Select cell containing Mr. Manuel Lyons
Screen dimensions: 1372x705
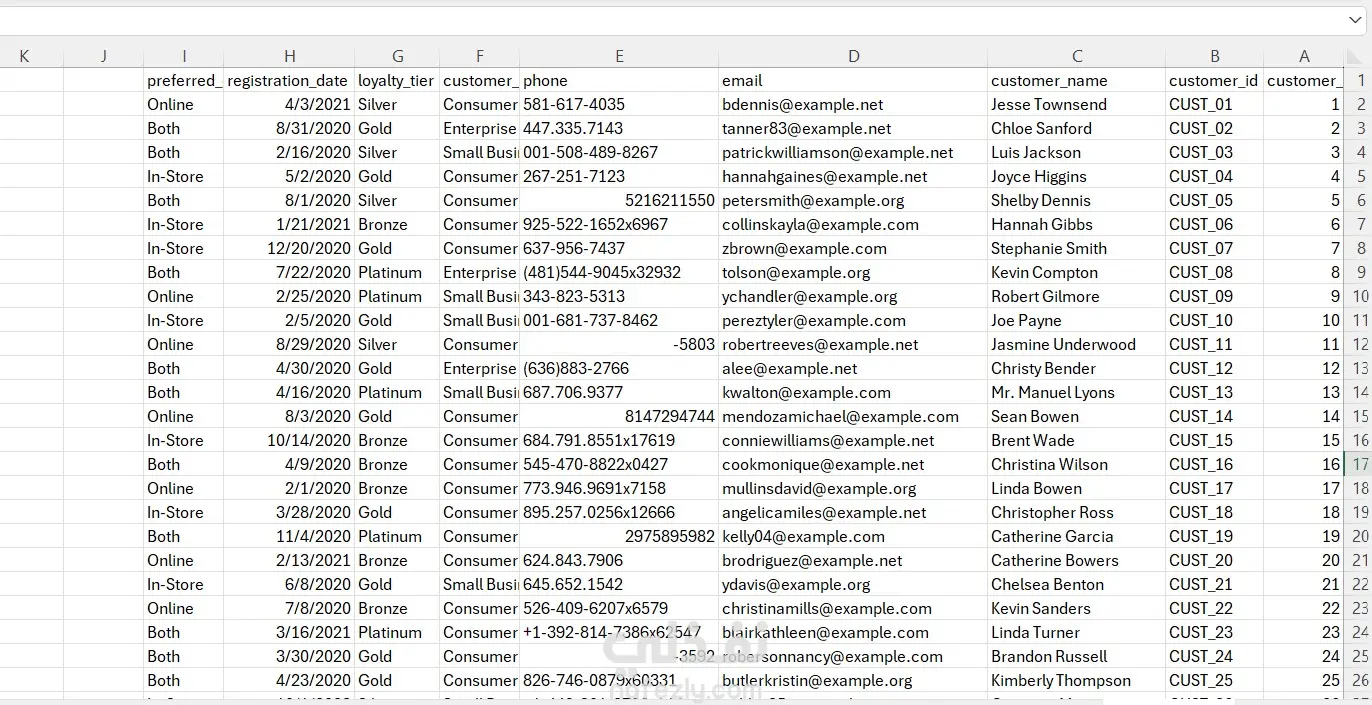pyautogui.click(x=1077, y=393)
